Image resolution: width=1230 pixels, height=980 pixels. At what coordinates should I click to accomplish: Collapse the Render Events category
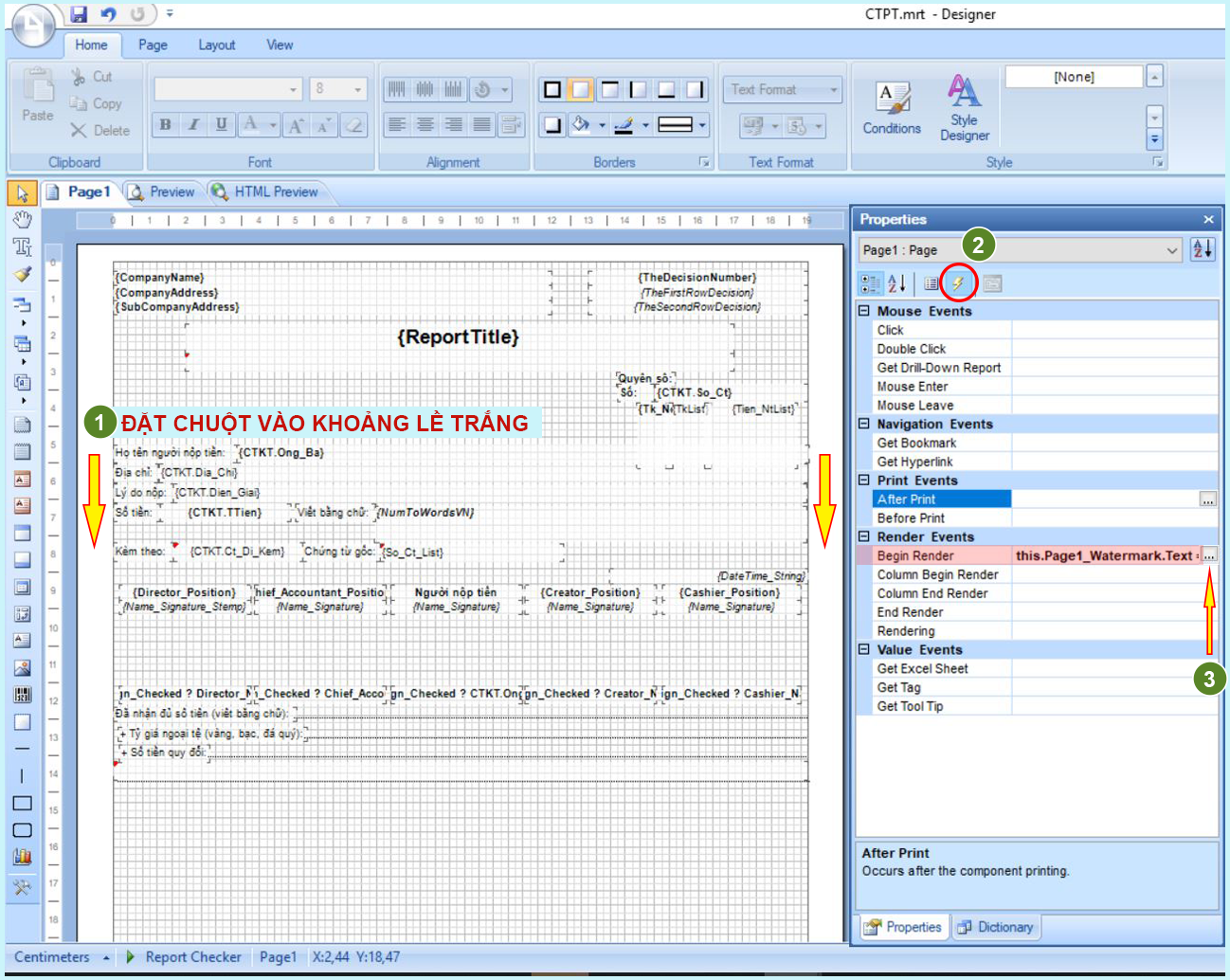click(x=864, y=536)
